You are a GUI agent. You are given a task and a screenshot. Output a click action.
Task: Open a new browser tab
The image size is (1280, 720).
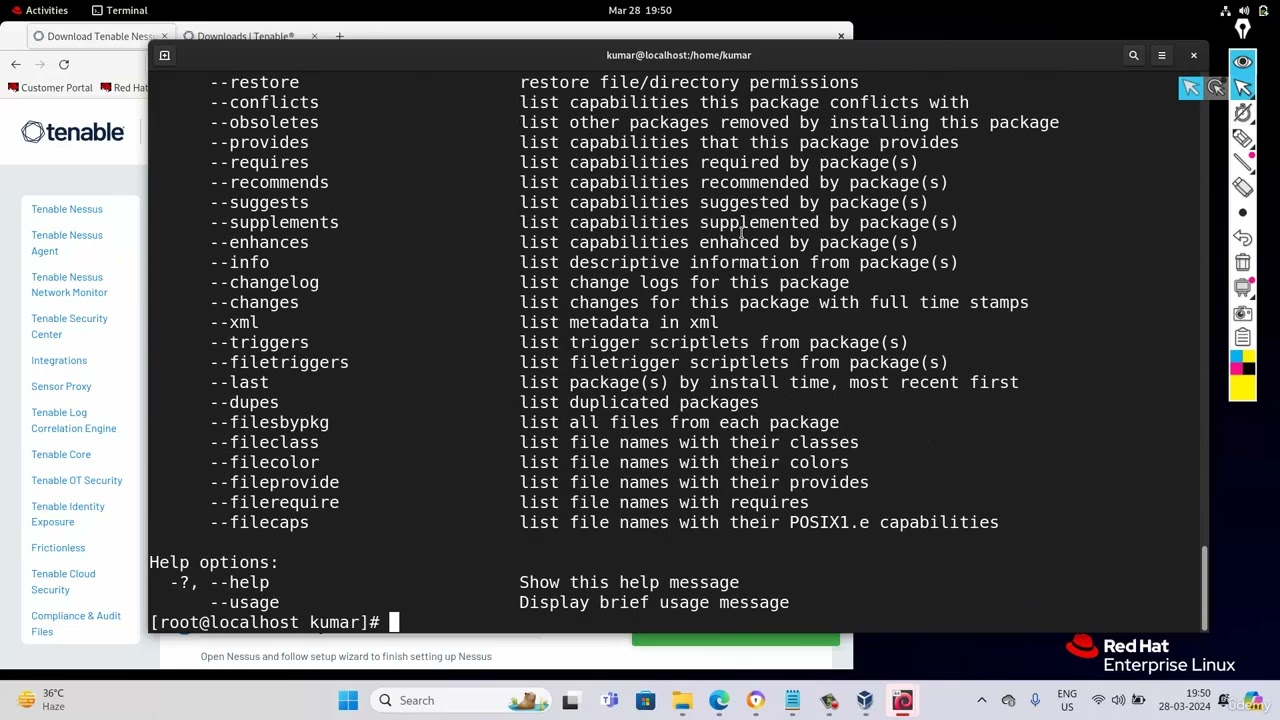click(339, 36)
